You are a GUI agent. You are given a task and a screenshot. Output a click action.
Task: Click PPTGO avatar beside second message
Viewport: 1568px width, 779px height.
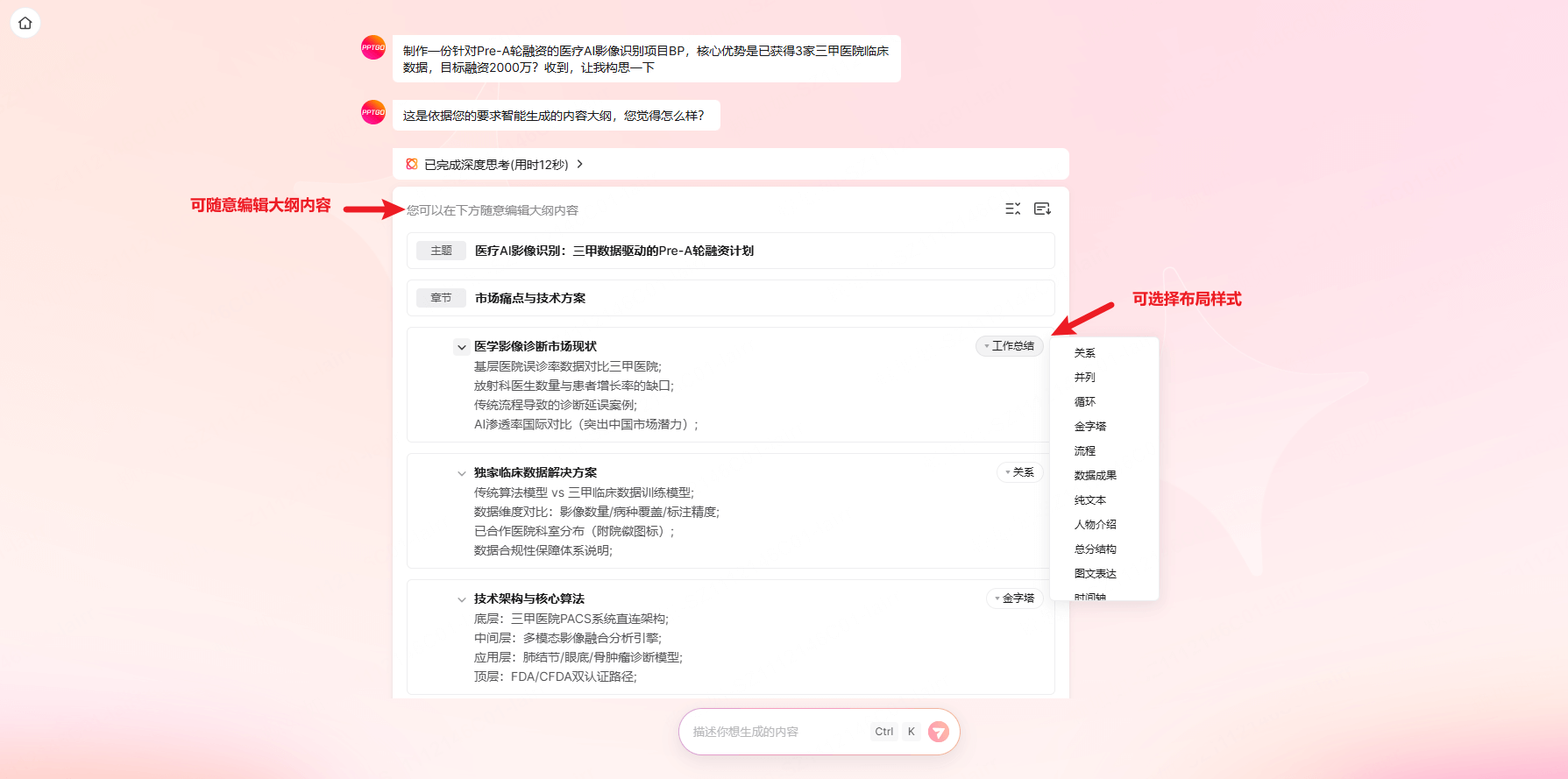tap(373, 112)
